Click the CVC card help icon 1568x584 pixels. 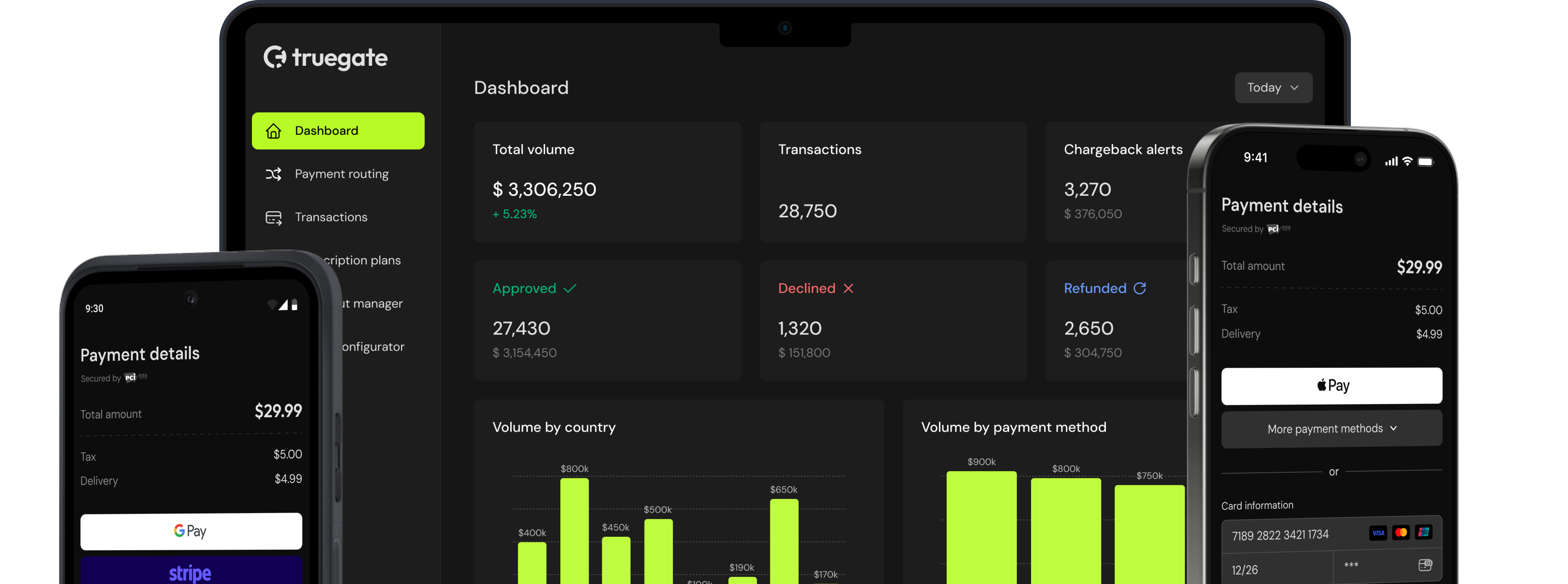(x=1425, y=565)
